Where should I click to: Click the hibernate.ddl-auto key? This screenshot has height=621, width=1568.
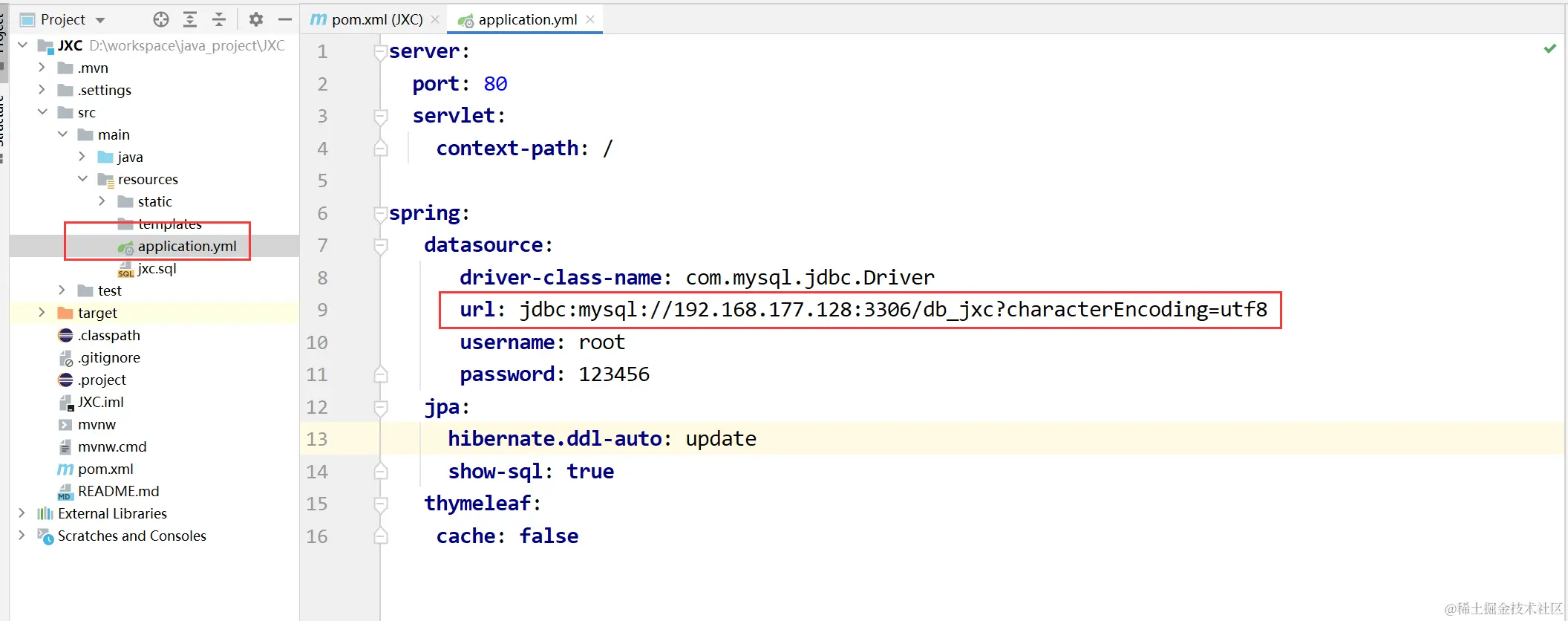click(x=555, y=439)
